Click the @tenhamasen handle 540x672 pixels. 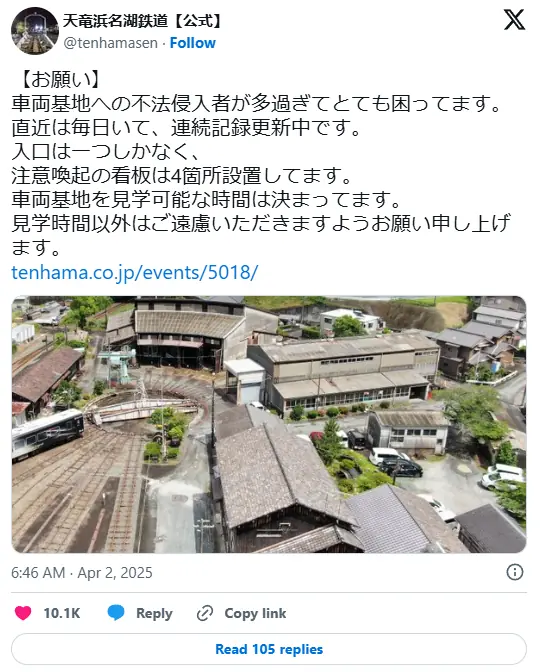pos(111,43)
